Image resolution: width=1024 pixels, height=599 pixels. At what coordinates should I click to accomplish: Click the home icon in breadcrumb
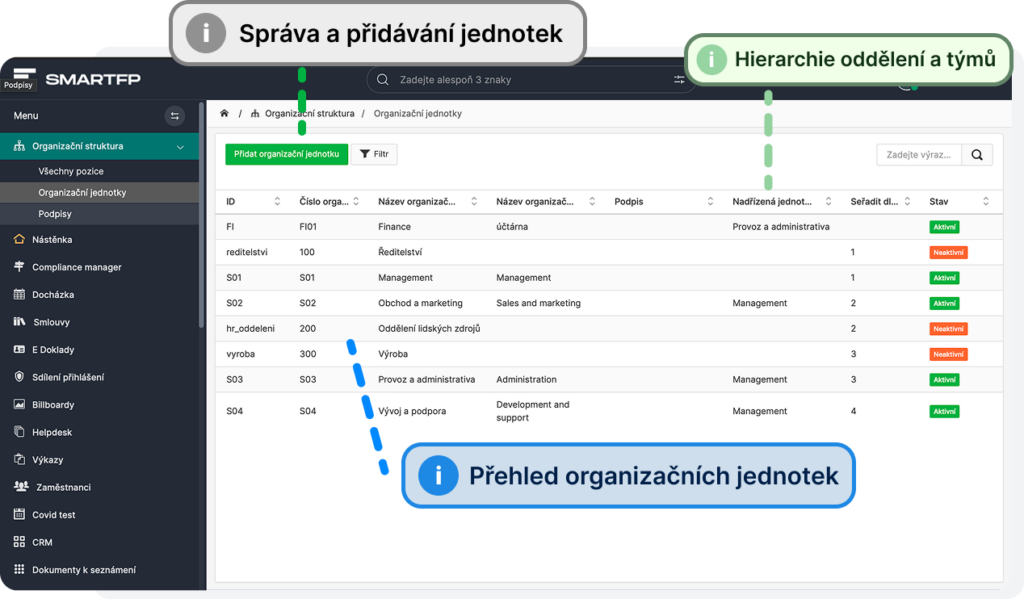click(224, 113)
